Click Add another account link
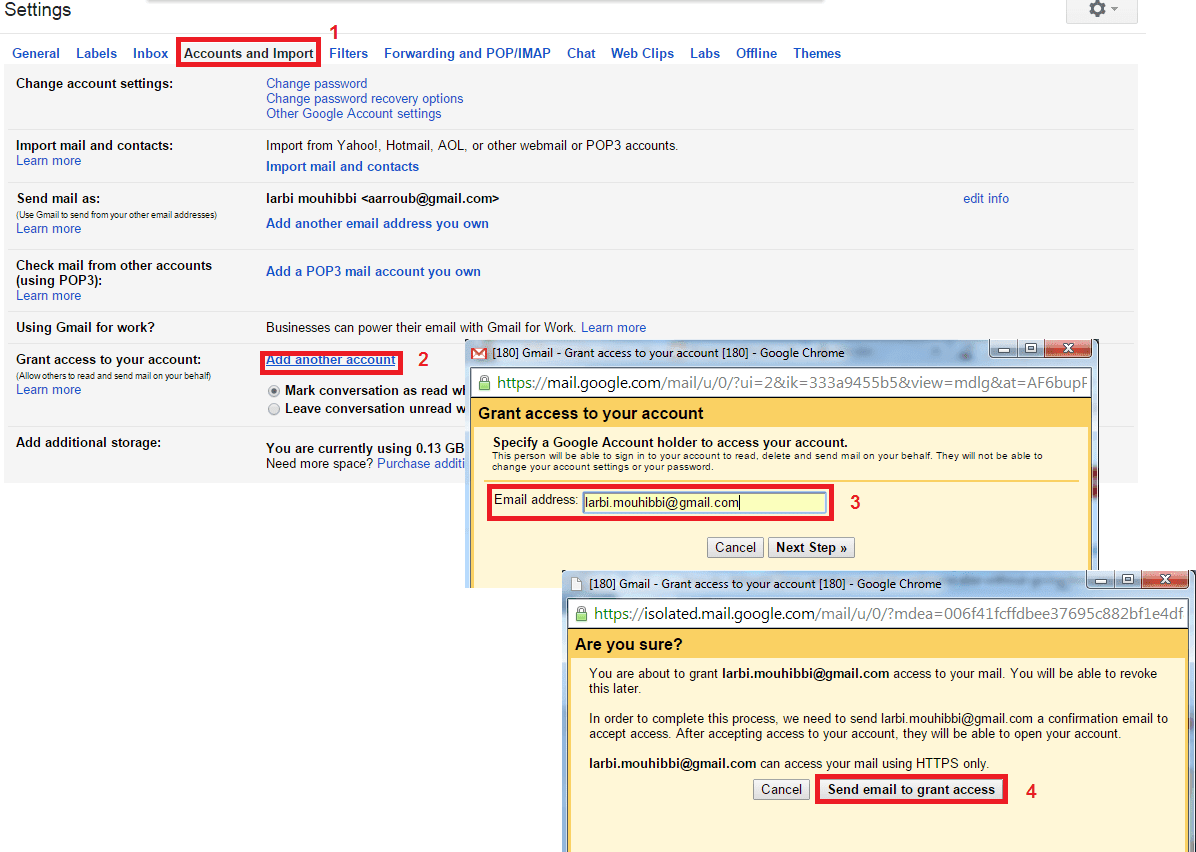The height and width of the screenshot is (852, 1196). [x=330, y=359]
